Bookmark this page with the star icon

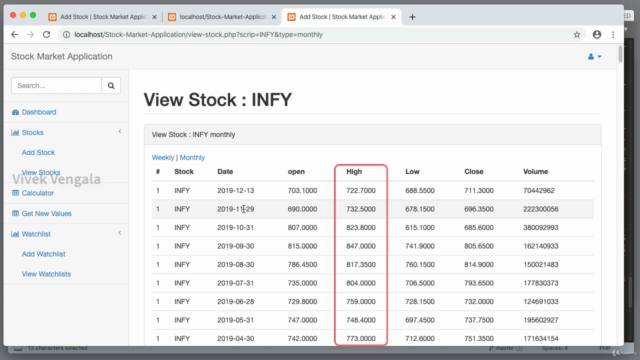tap(577, 35)
